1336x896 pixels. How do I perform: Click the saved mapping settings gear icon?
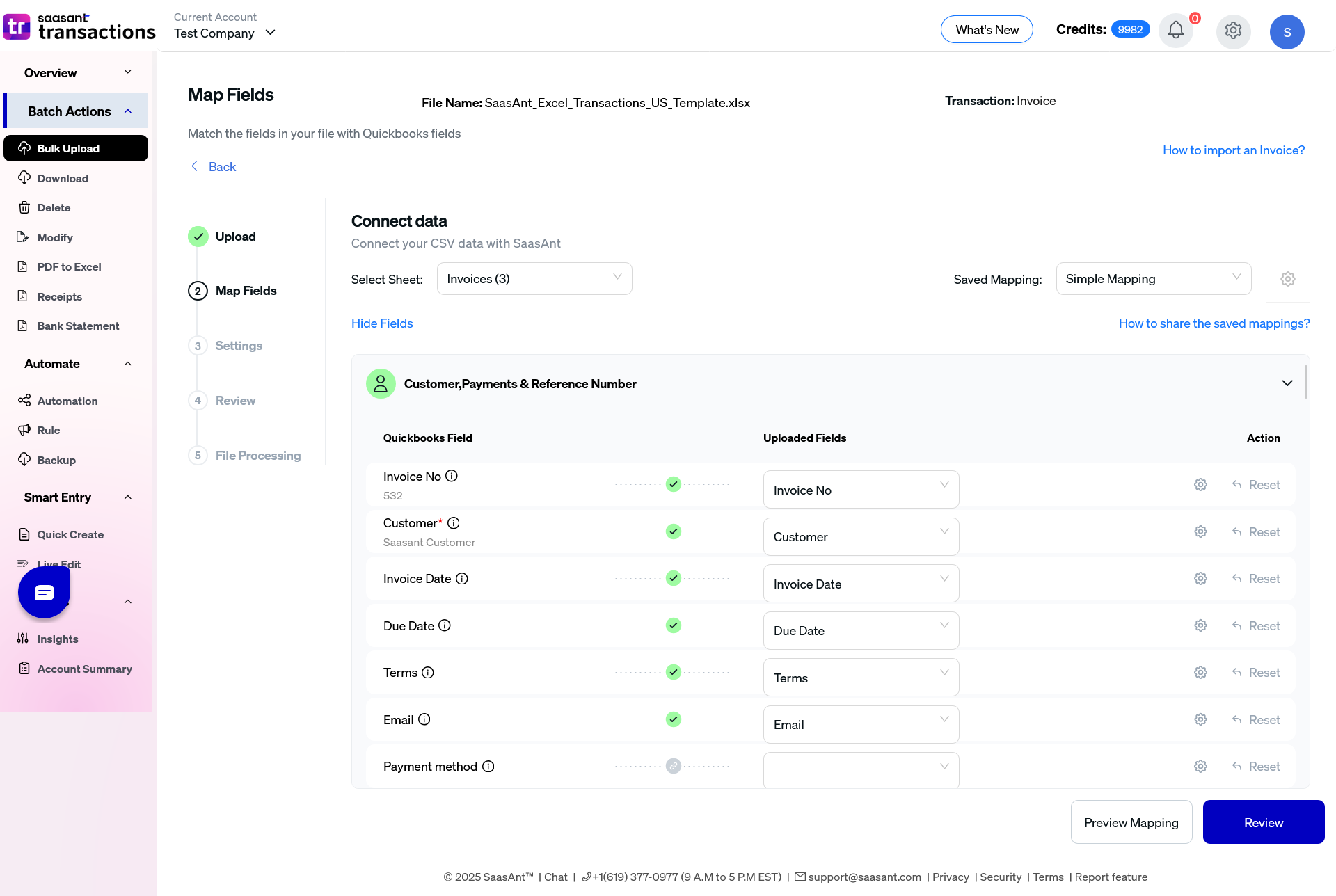[1287, 279]
